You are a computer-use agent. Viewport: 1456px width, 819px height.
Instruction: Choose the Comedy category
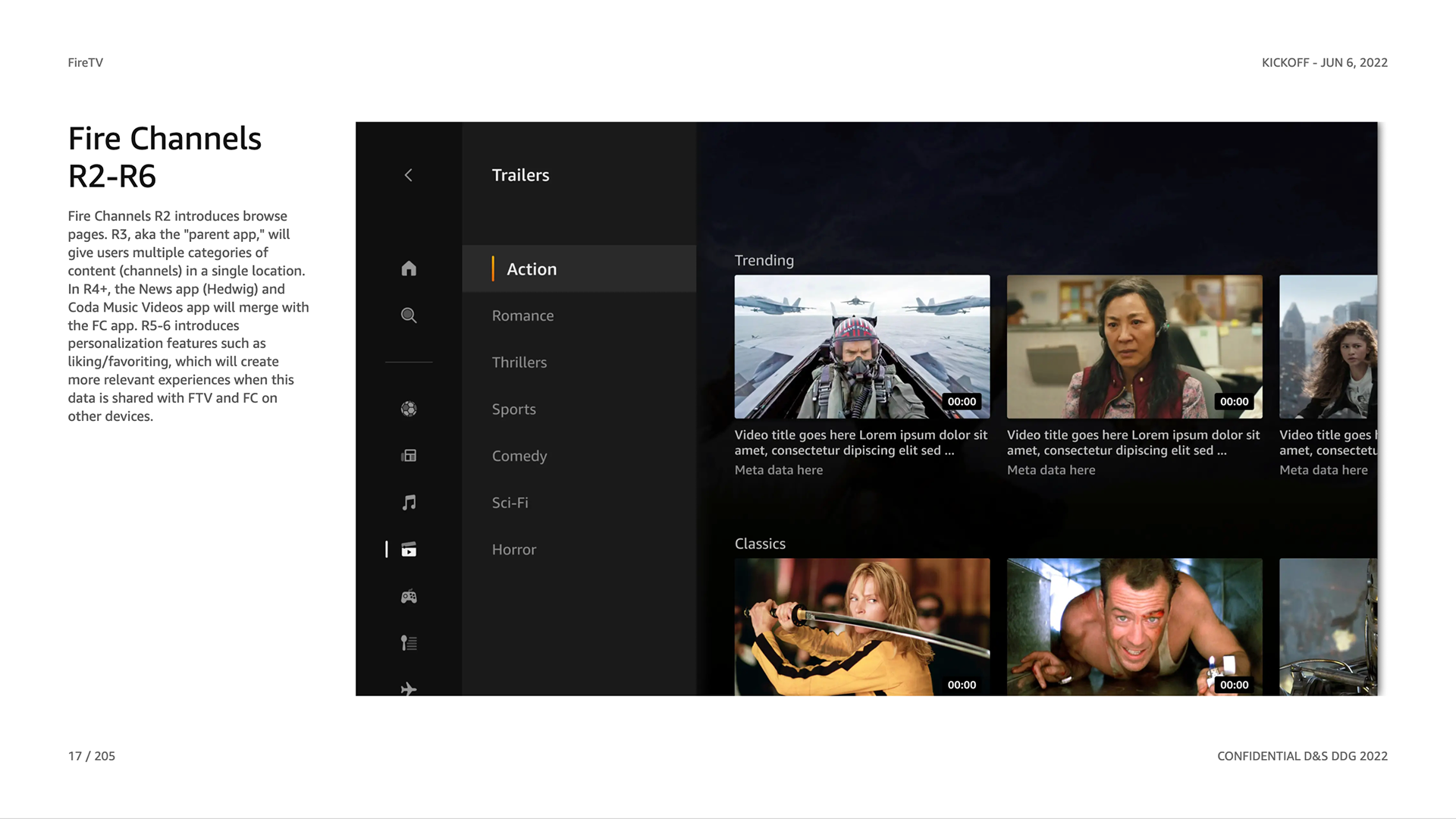(x=519, y=457)
